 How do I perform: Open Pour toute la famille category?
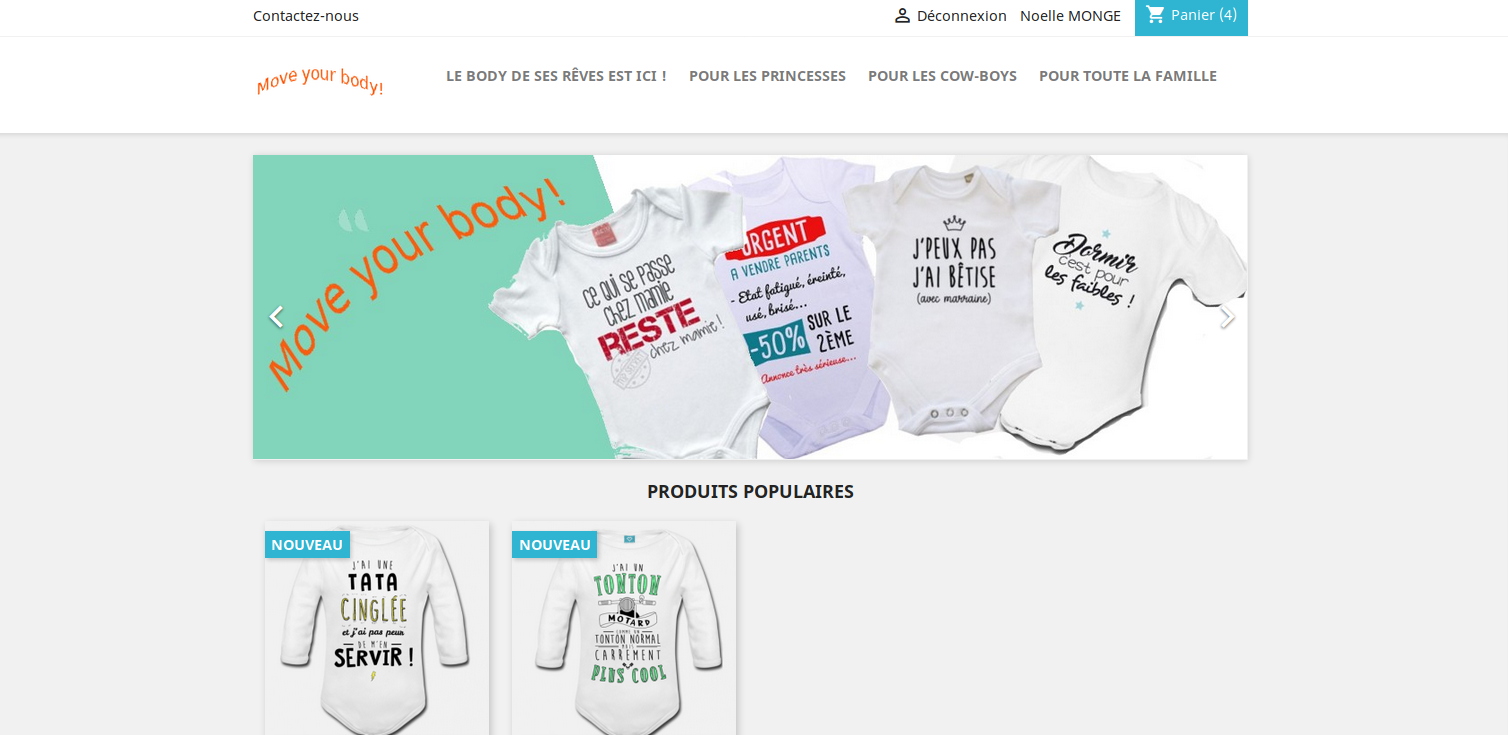pos(1128,76)
